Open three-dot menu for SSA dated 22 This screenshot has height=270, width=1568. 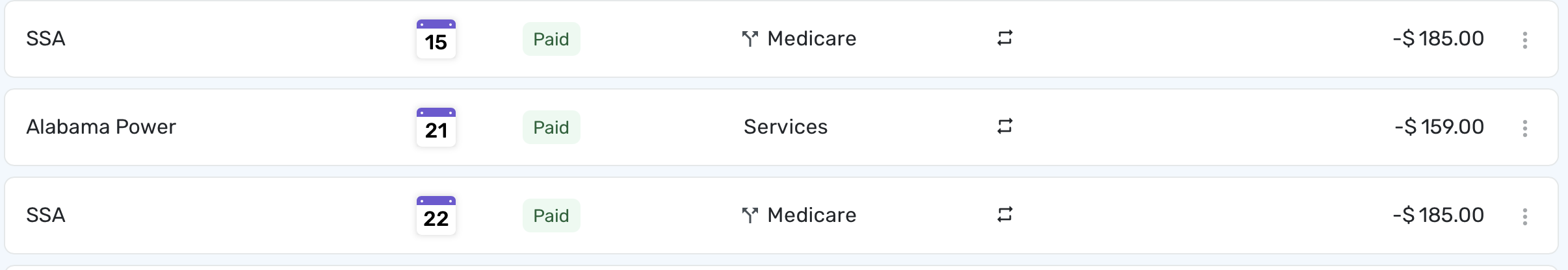(1524, 217)
